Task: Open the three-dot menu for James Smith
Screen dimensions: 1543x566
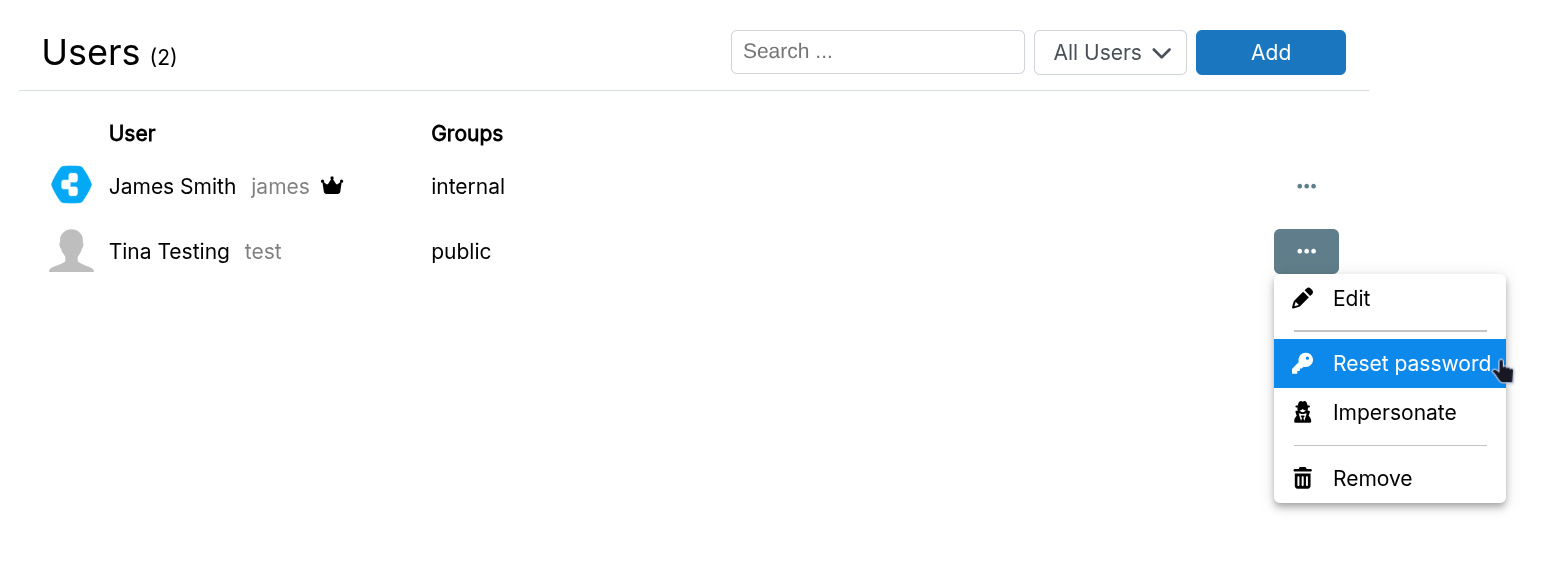Action: point(1306,186)
